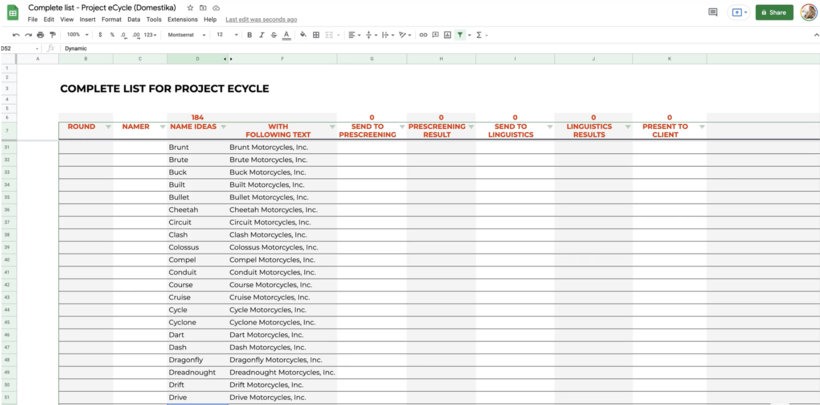Open the text wrapping dropdown
Viewport: 820px width, 405px height.
388,35
